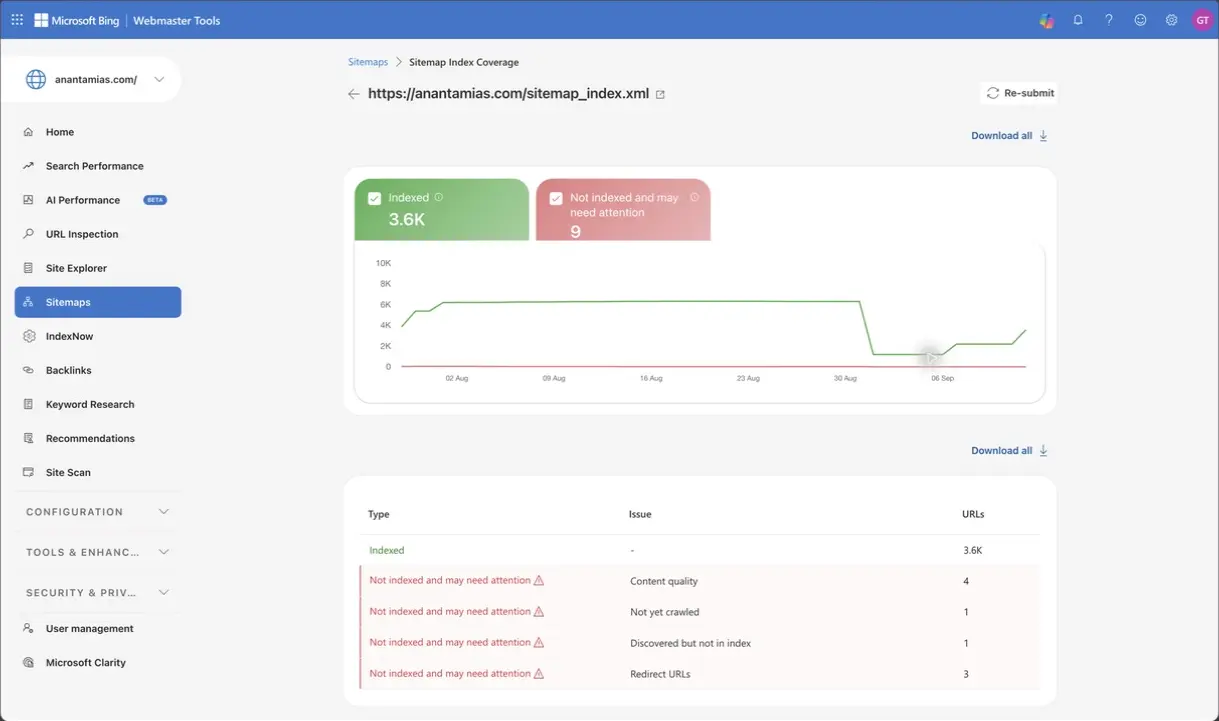Screen dimensions: 1219x721
Task: Click the Microsoft Clarity icon
Action: pos(28,663)
